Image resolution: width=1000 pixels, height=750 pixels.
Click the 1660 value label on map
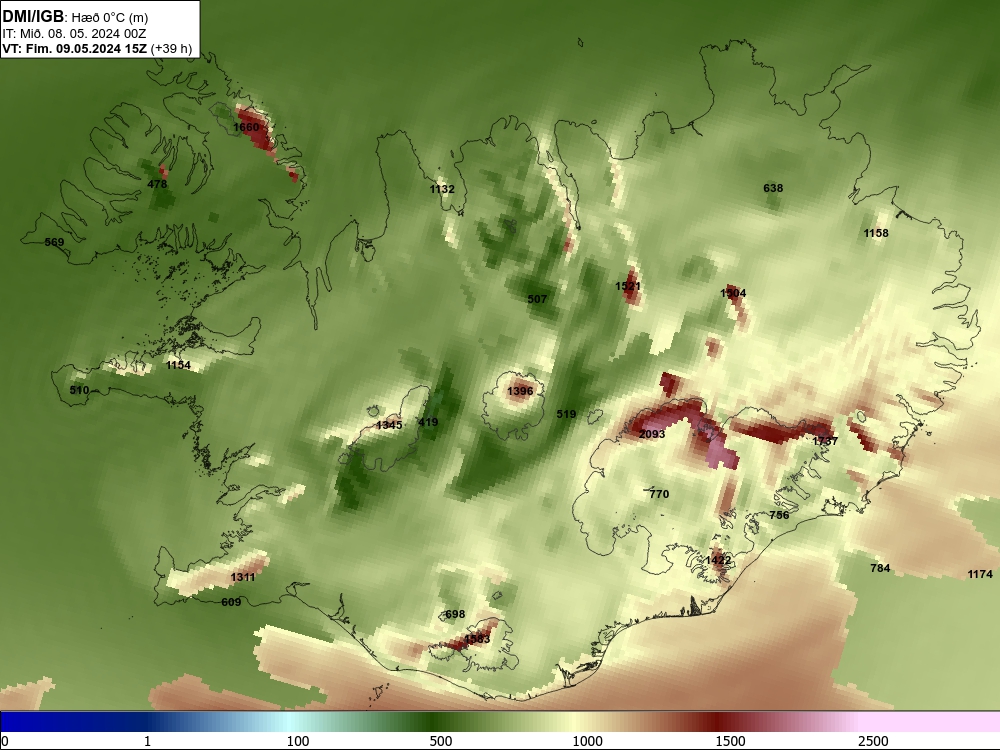pyautogui.click(x=246, y=127)
